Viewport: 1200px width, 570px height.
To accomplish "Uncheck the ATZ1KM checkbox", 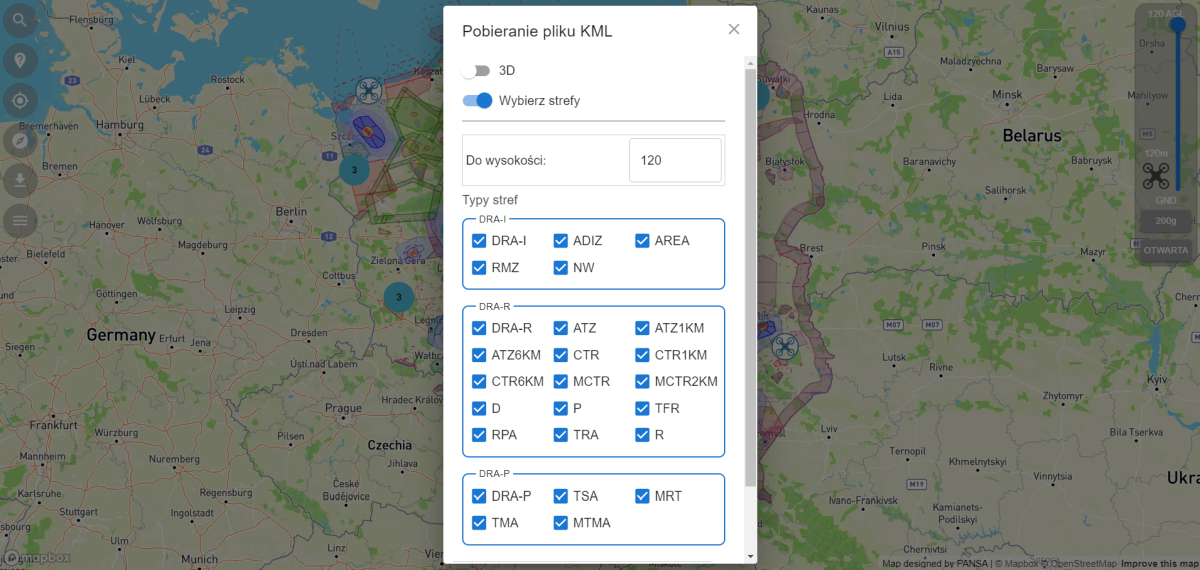I will (x=642, y=328).
